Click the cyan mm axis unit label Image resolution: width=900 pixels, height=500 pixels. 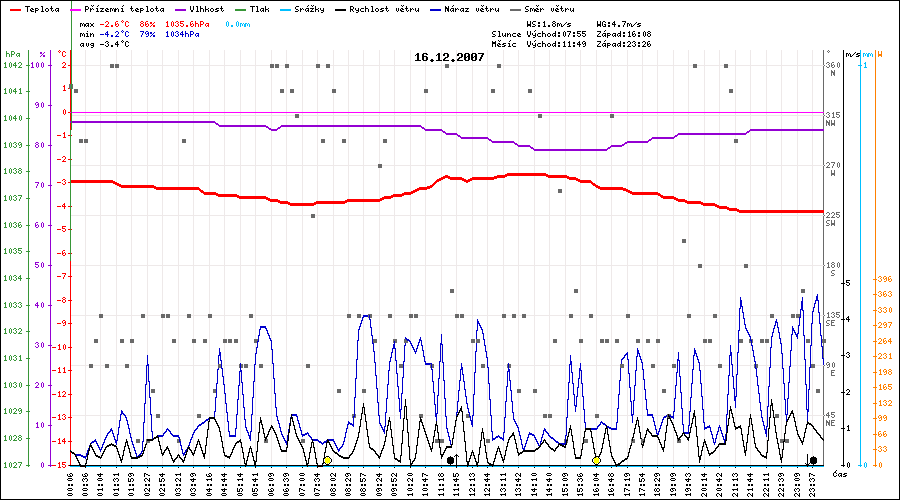pyautogui.click(x=868, y=54)
